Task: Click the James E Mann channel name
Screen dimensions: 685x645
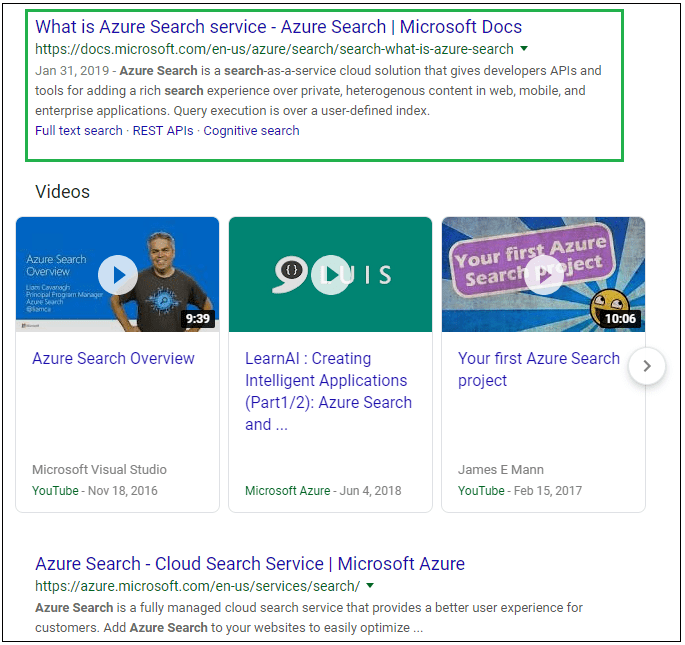Action: (501, 469)
